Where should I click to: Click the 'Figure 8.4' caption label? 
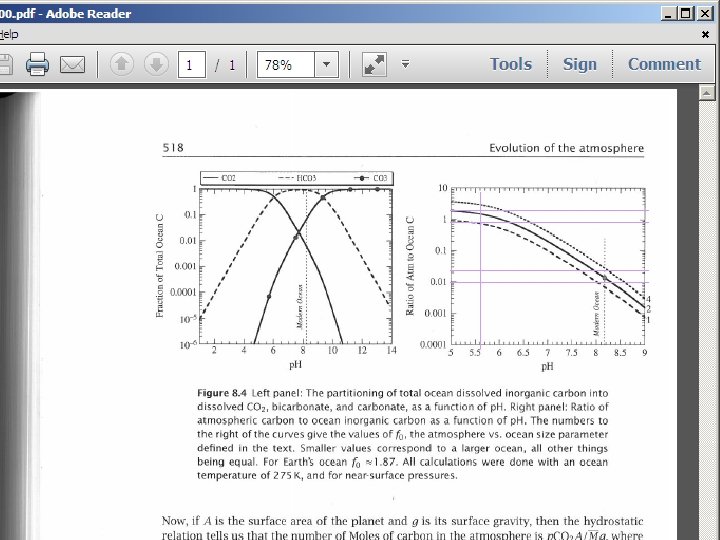[x=222, y=393]
